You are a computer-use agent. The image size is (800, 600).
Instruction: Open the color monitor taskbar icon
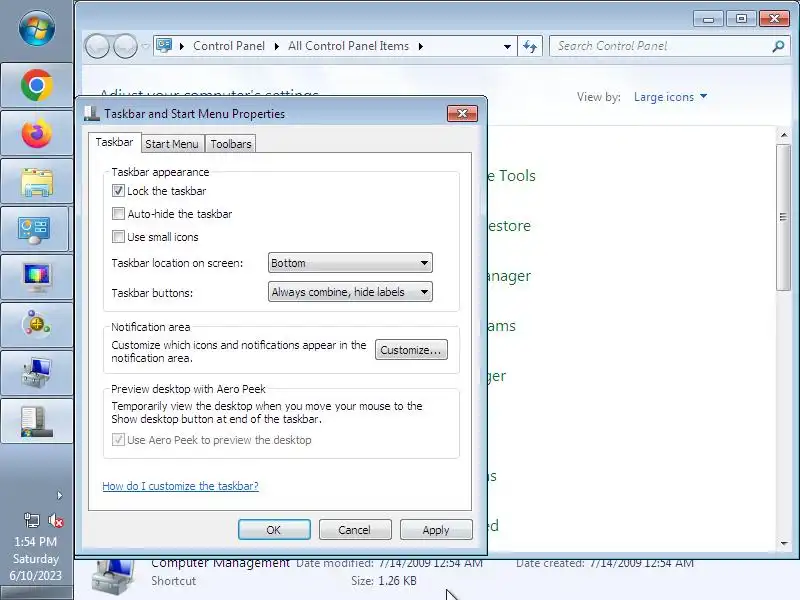point(37,278)
